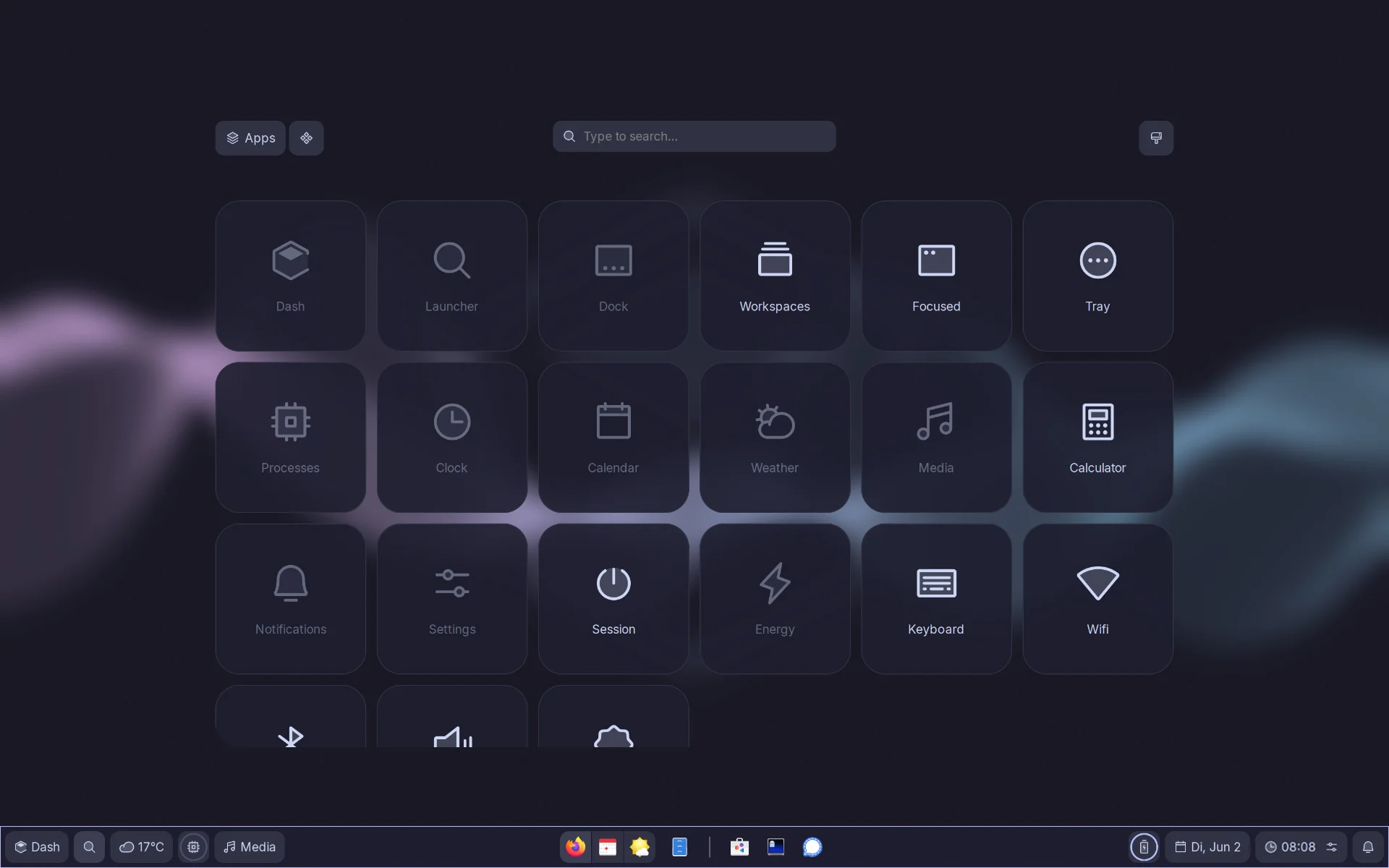This screenshot has width=1389, height=868.
Task: Focus the Type to search field
Action: 694,136
